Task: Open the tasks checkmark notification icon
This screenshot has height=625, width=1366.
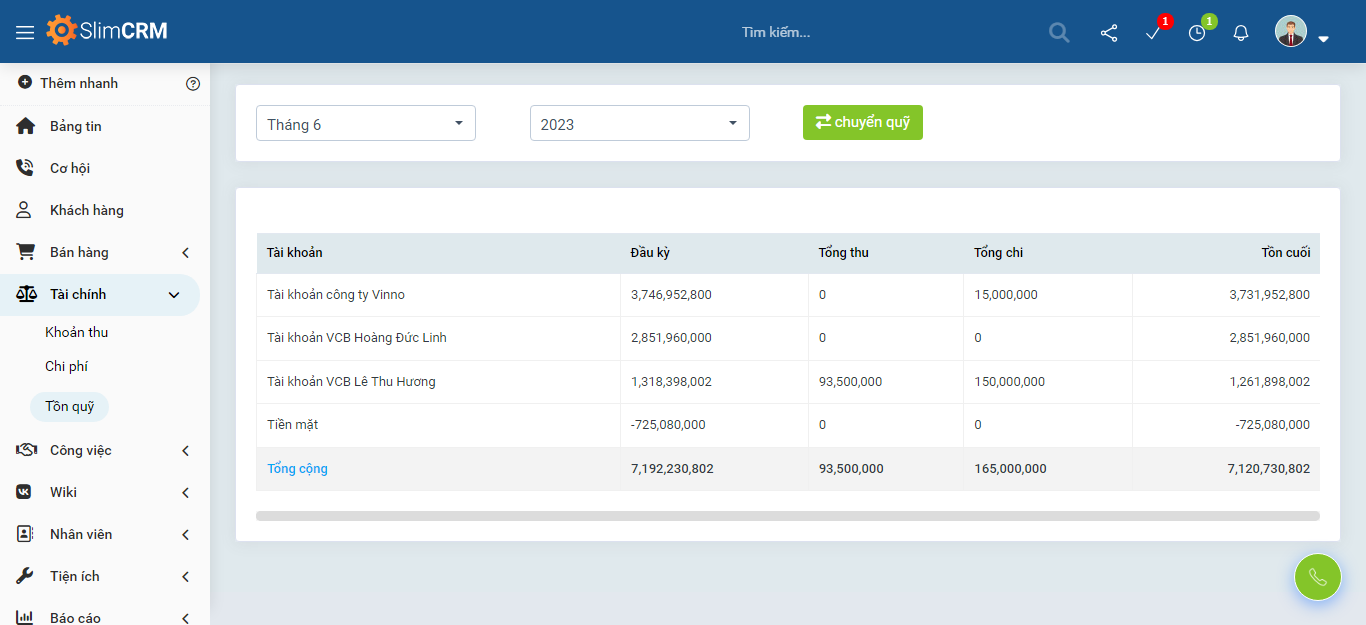Action: click(x=1153, y=33)
